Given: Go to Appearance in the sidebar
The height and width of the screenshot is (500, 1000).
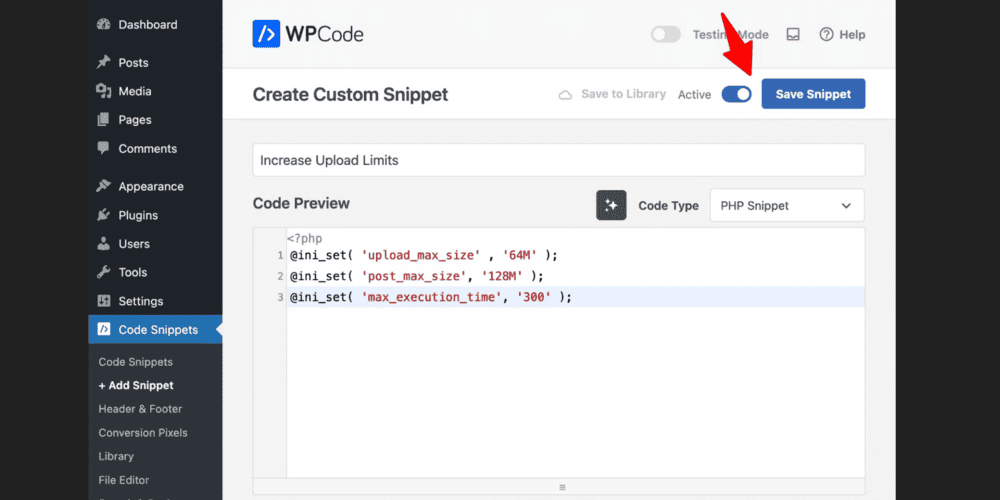Looking at the screenshot, I should pos(150,186).
